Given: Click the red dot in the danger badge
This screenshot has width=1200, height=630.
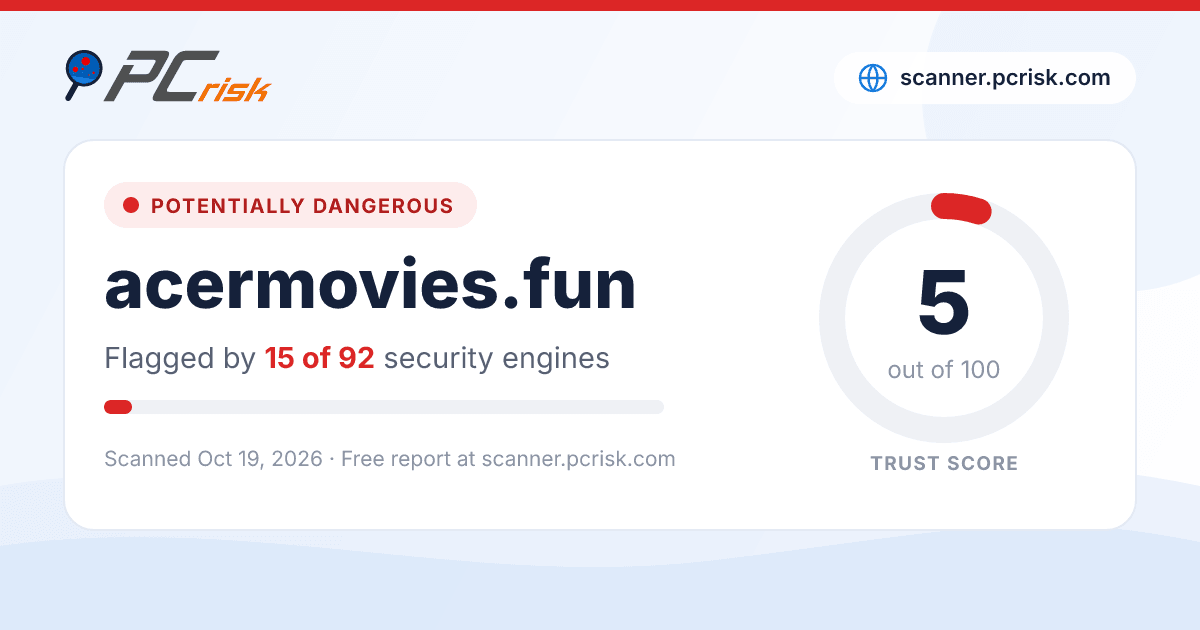Looking at the screenshot, I should click(x=130, y=205).
